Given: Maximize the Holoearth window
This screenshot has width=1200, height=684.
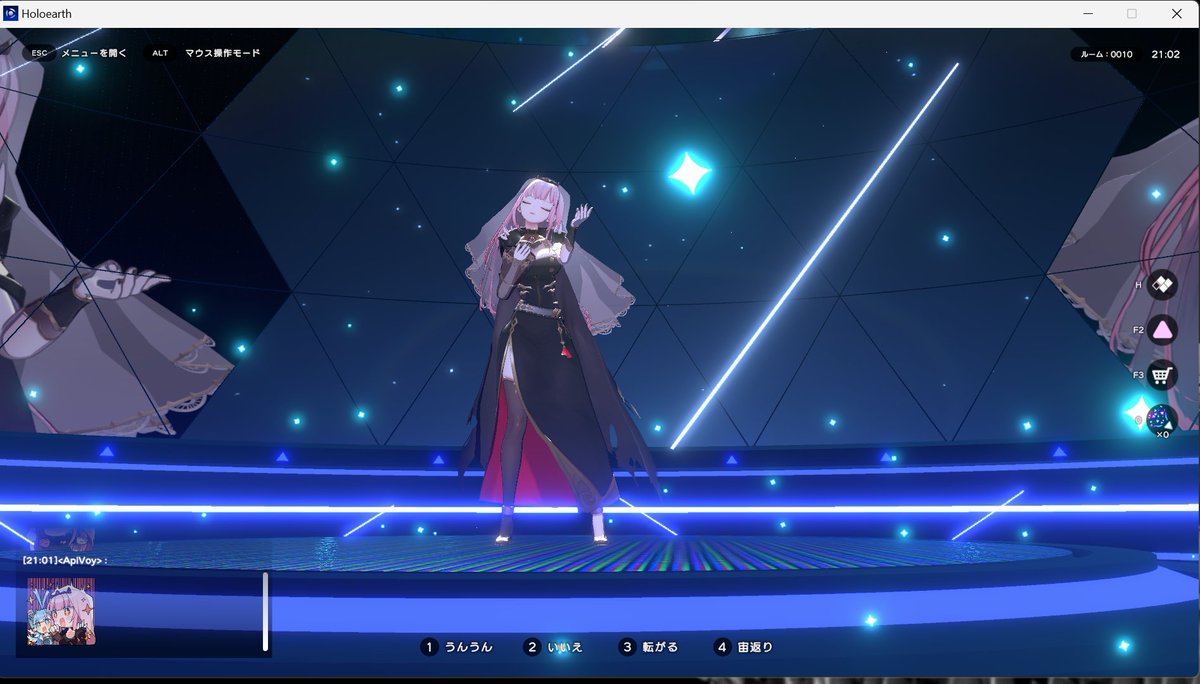Looking at the screenshot, I should click(x=1132, y=14).
